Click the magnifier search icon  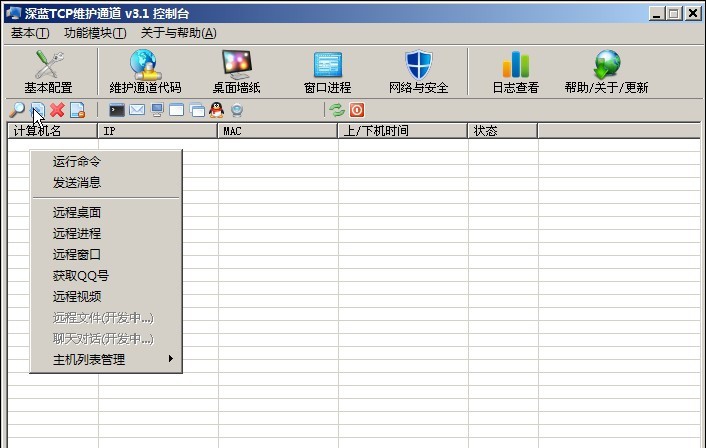tap(17, 110)
